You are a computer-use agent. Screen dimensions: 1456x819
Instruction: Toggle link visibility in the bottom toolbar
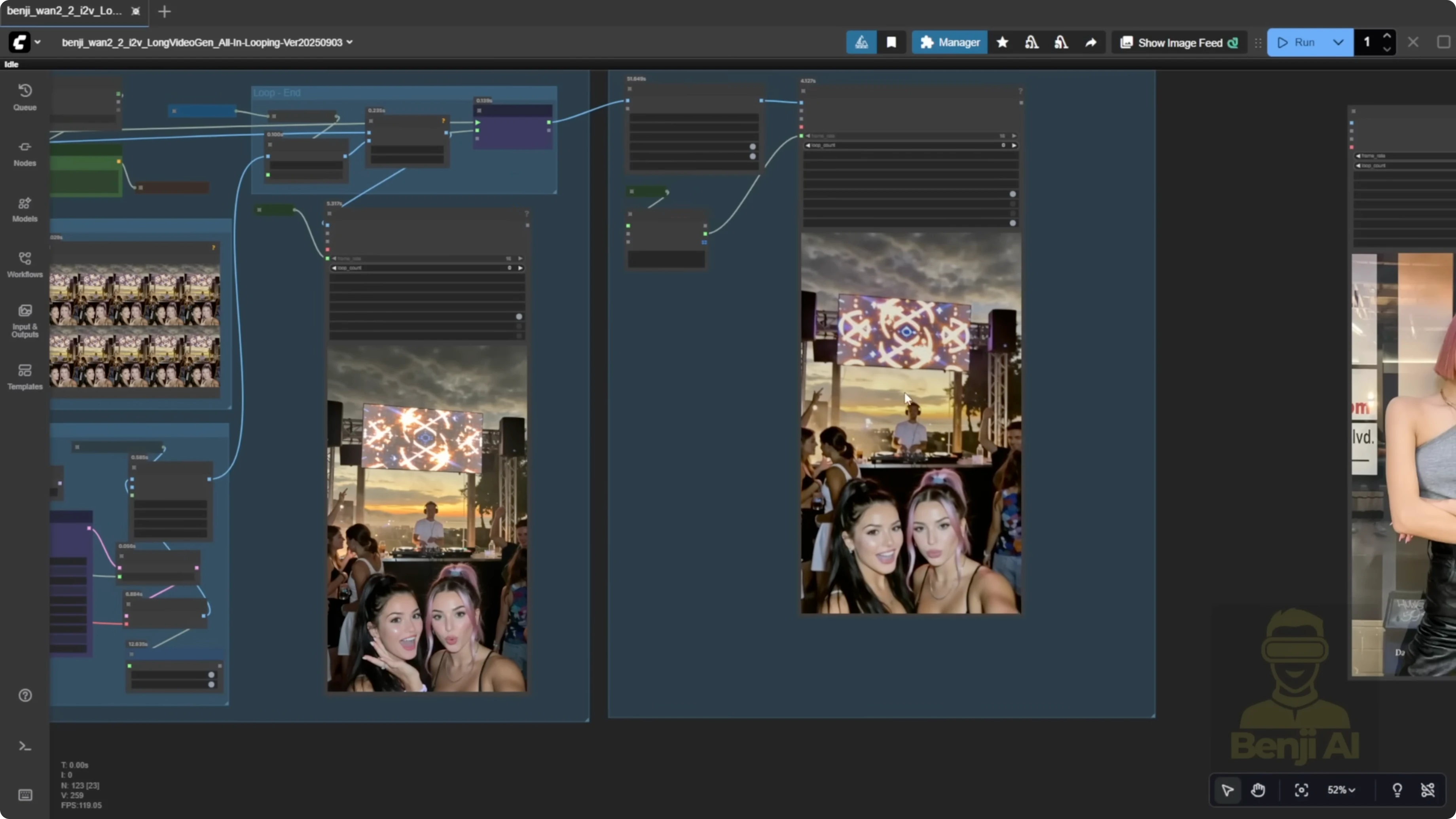(1428, 790)
